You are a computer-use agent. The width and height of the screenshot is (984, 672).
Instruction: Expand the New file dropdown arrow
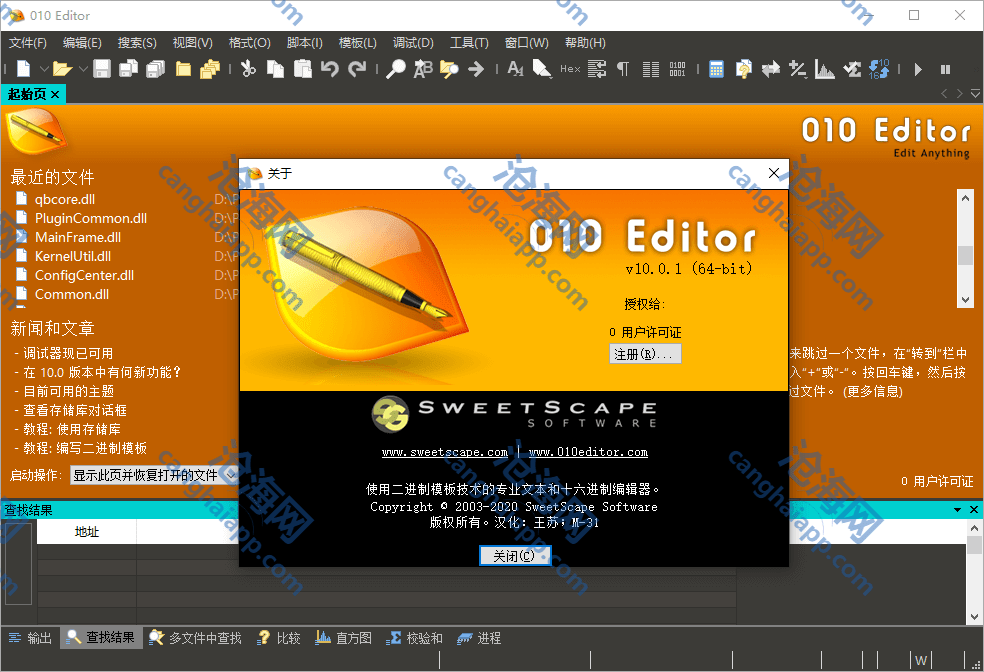42,69
